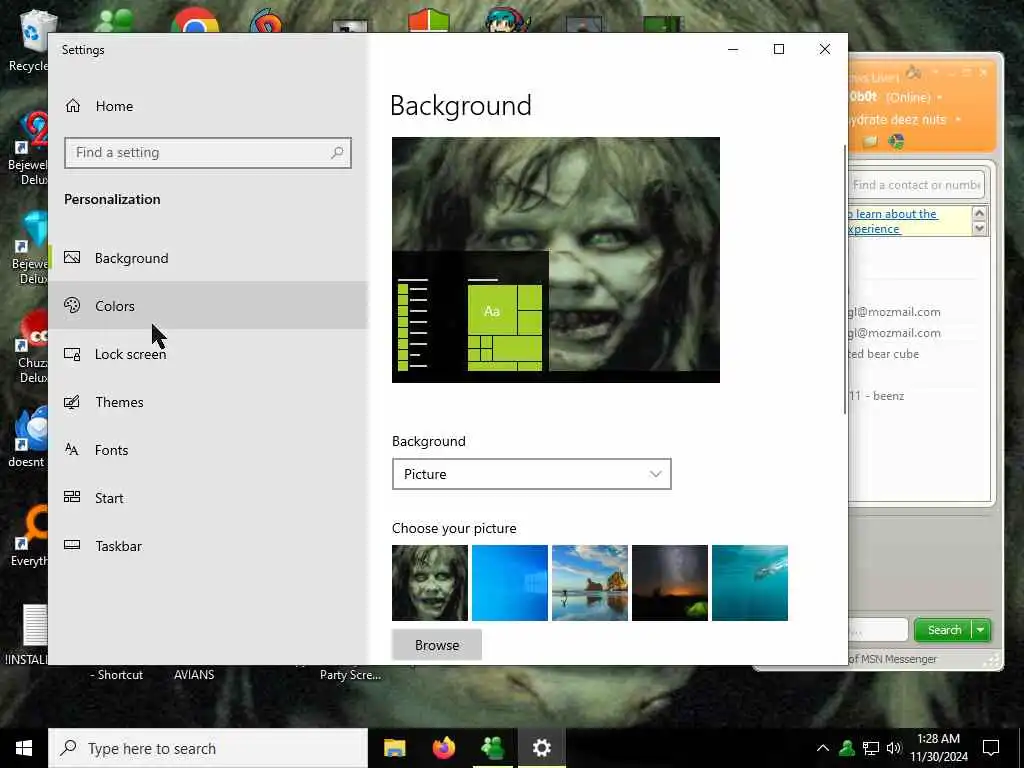The width and height of the screenshot is (1024, 768).
Task: Click the Taskbar icon in sidebar
Action: click(72, 545)
